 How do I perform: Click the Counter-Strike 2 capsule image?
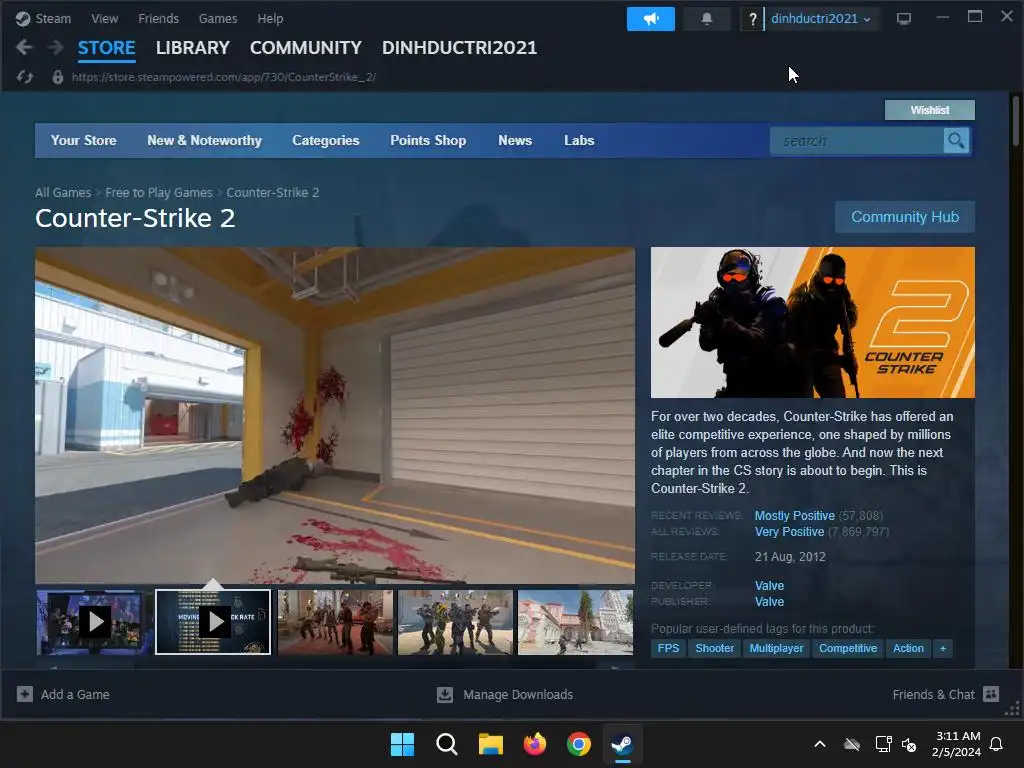812,322
